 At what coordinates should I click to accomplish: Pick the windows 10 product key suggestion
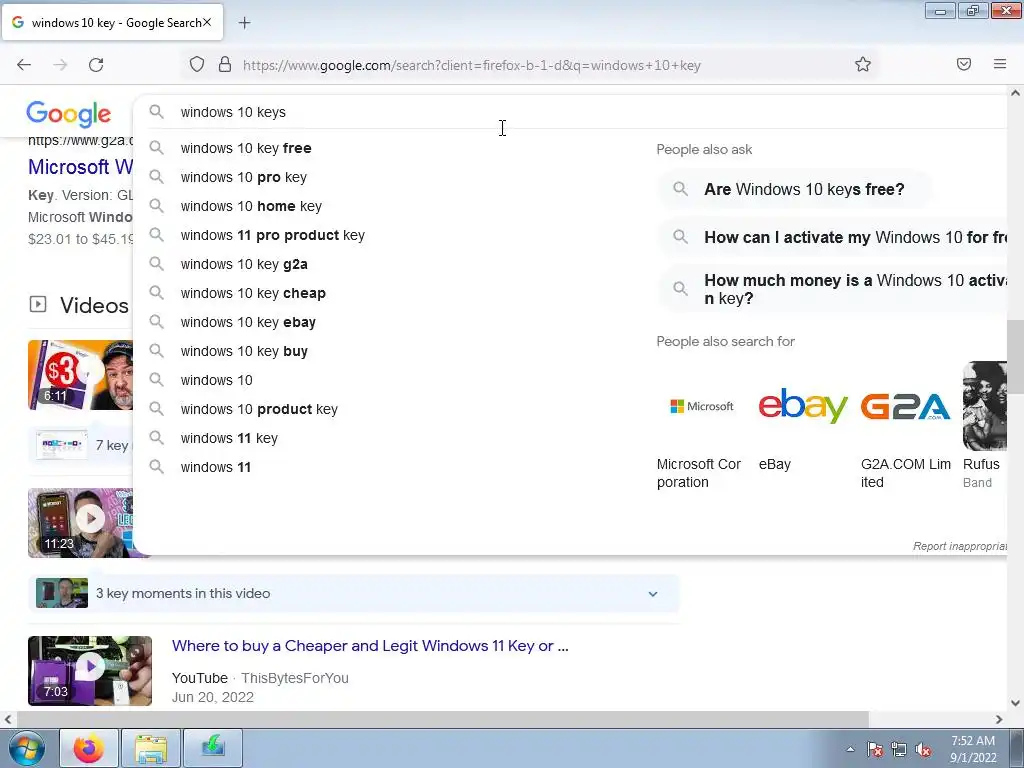click(x=259, y=409)
